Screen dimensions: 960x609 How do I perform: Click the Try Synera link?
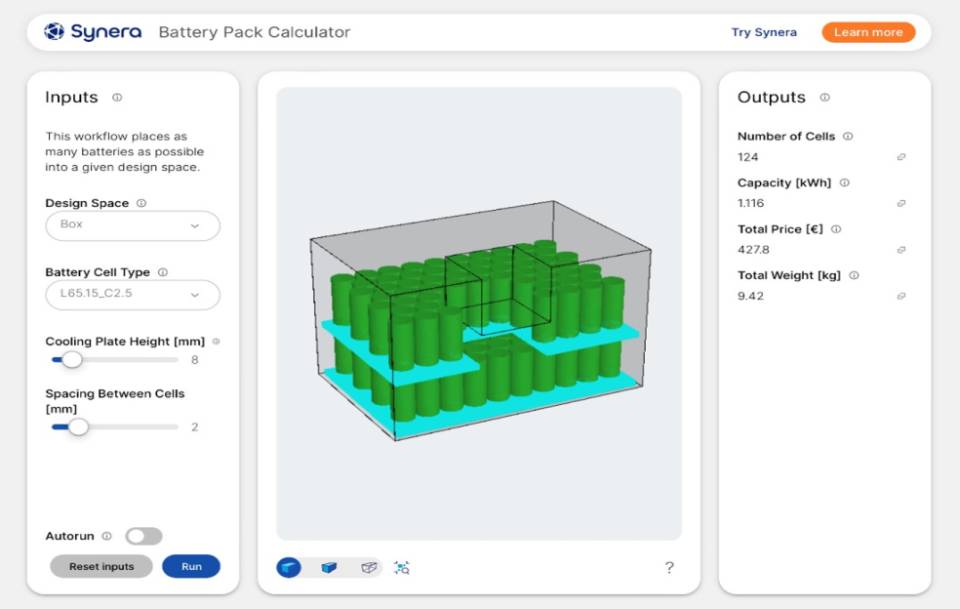tap(764, 32)
